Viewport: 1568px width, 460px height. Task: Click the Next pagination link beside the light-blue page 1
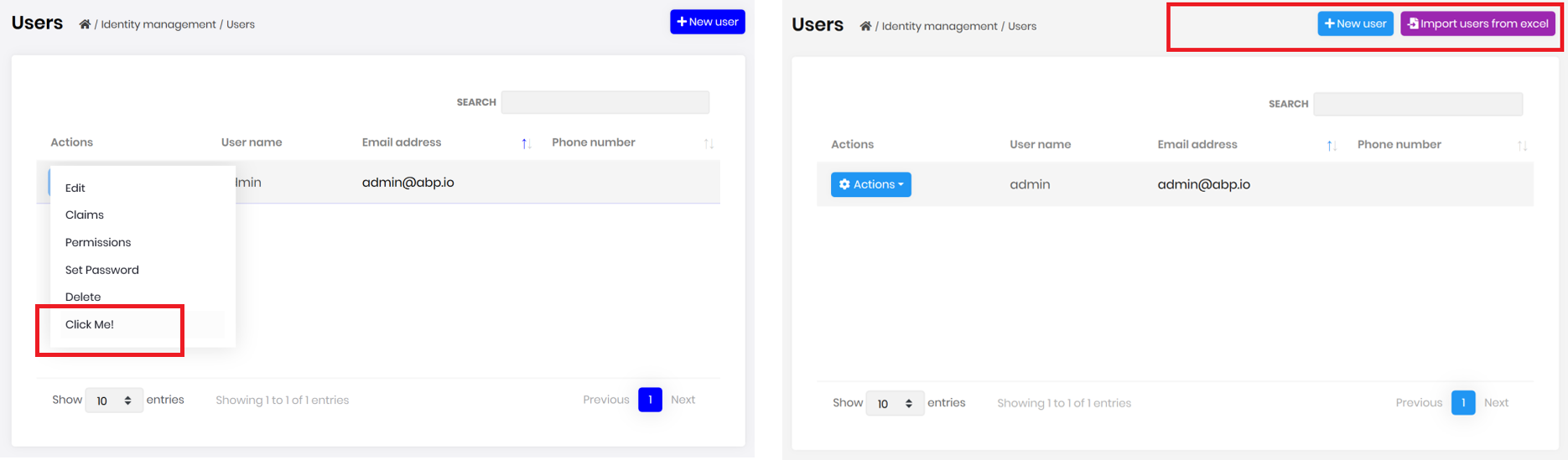click(x=1496, y=403)
